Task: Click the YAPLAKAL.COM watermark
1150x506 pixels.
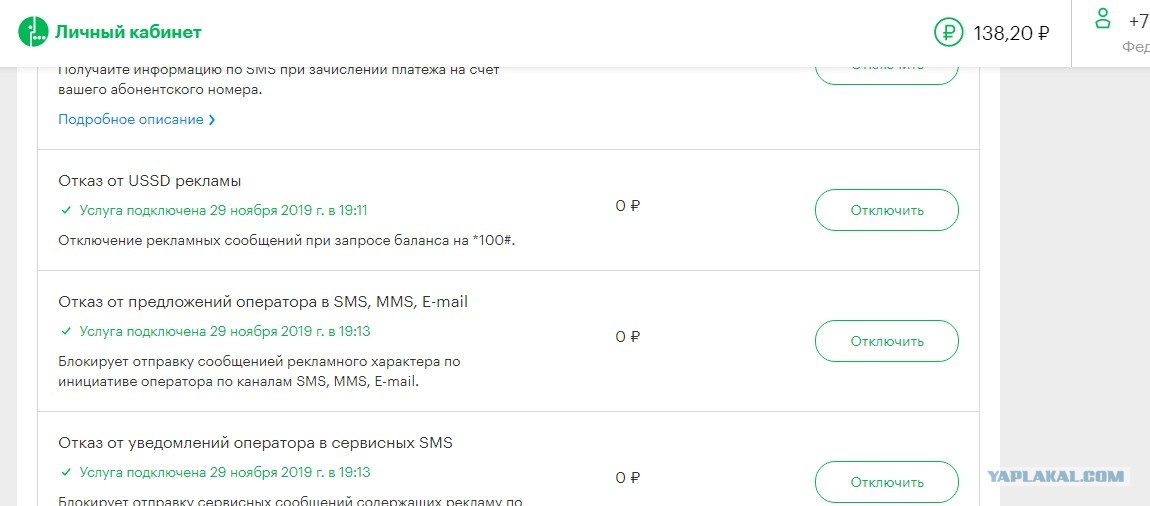Action: tap(1055, 477)
